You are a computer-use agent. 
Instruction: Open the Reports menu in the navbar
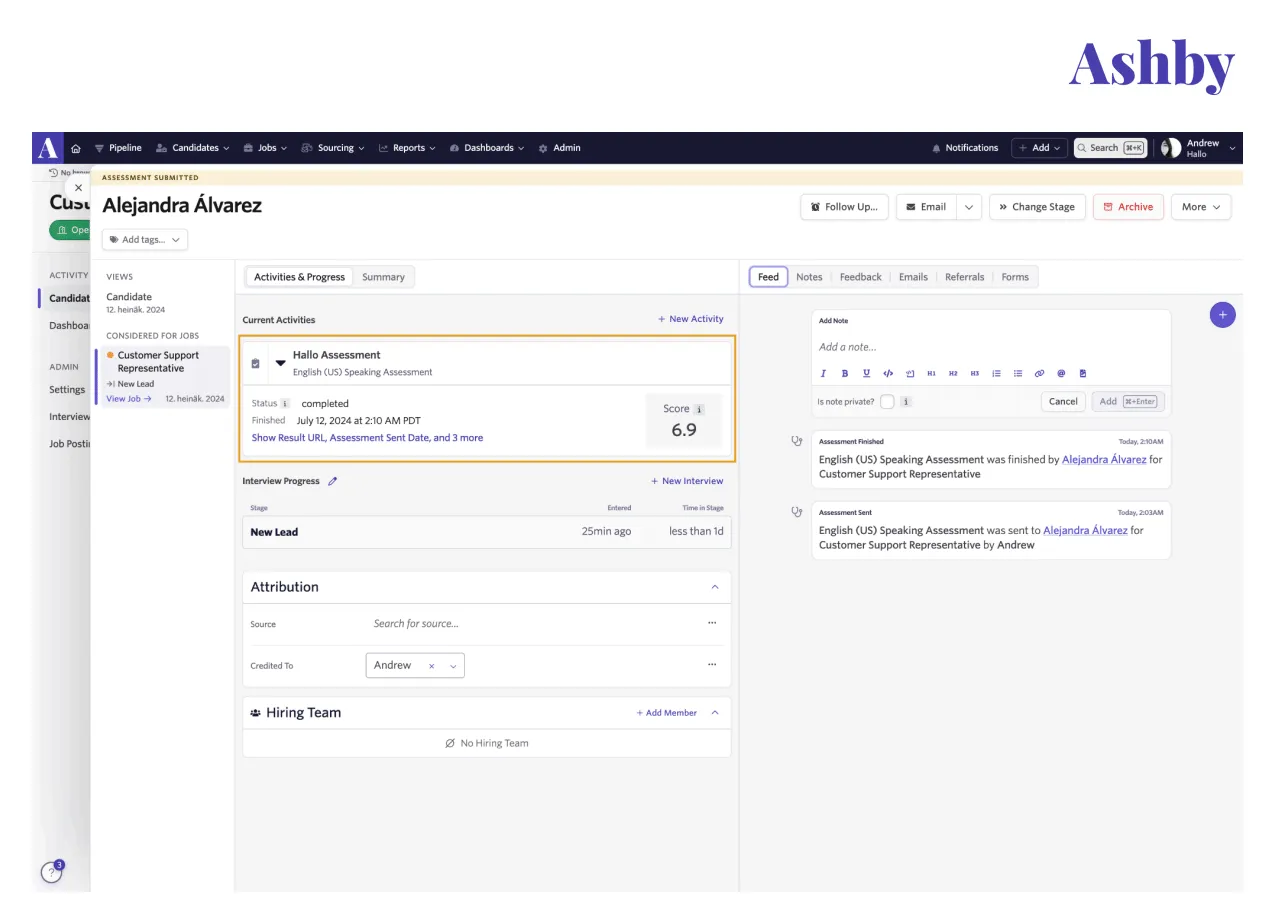pos(407,148)
